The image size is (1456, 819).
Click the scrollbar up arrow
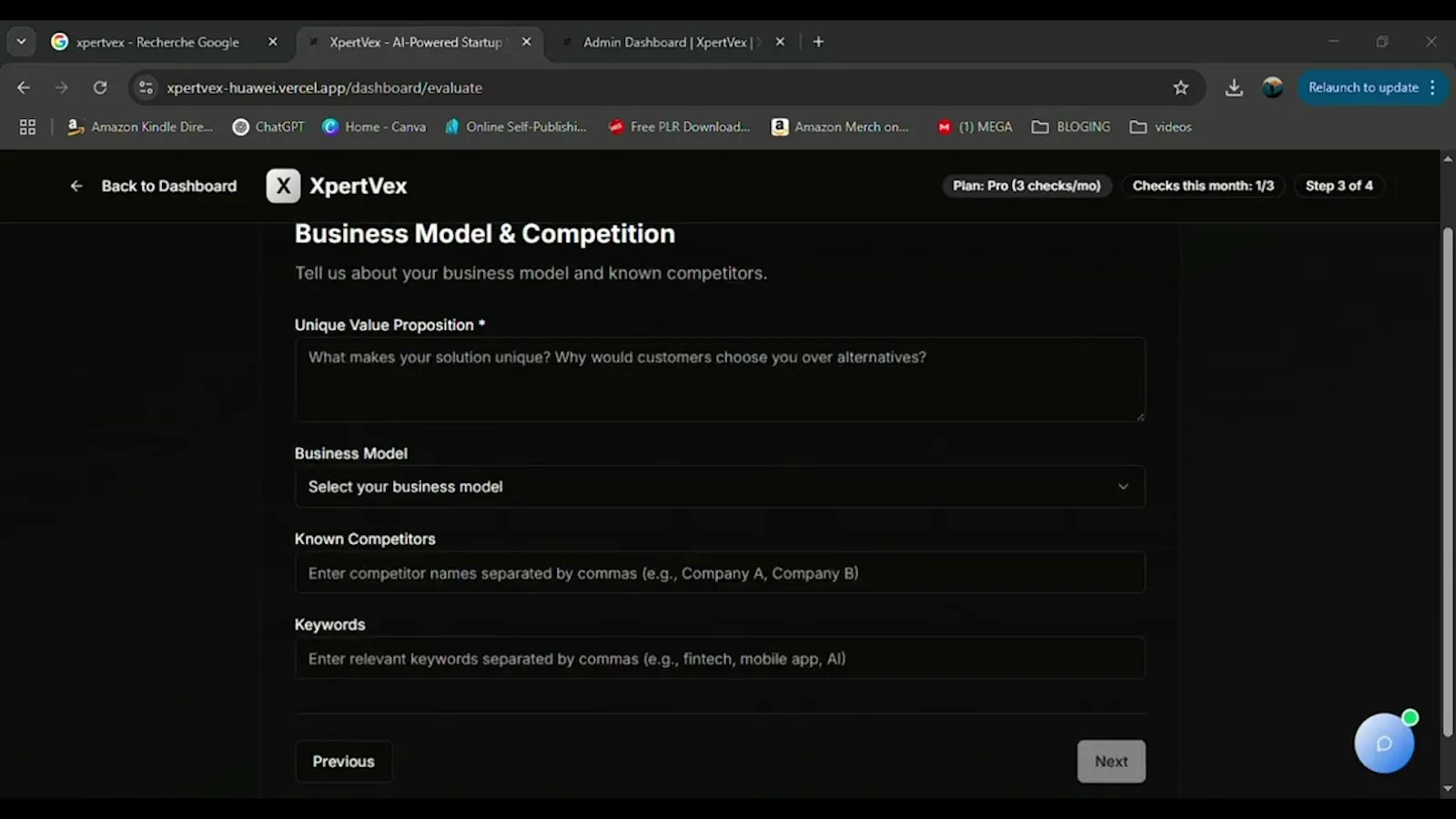[x=1448, y=158]
